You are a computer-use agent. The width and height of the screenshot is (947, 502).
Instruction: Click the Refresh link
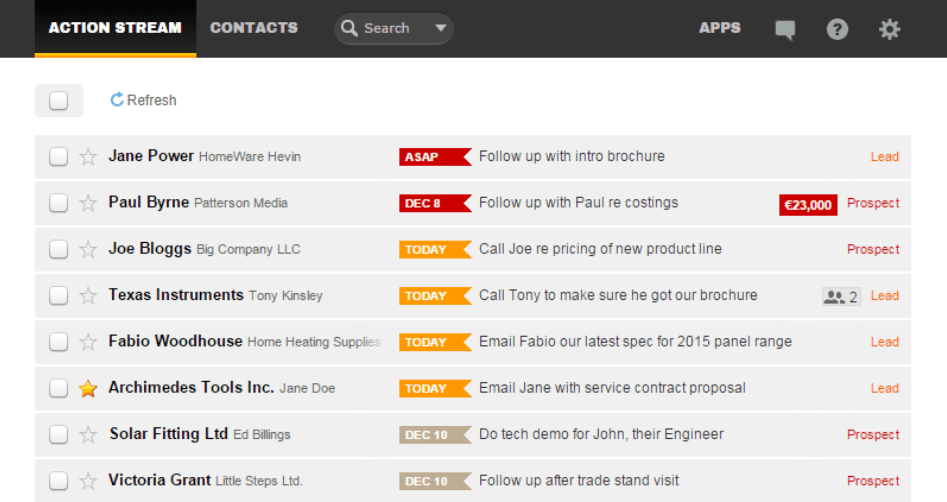[144, 100]
